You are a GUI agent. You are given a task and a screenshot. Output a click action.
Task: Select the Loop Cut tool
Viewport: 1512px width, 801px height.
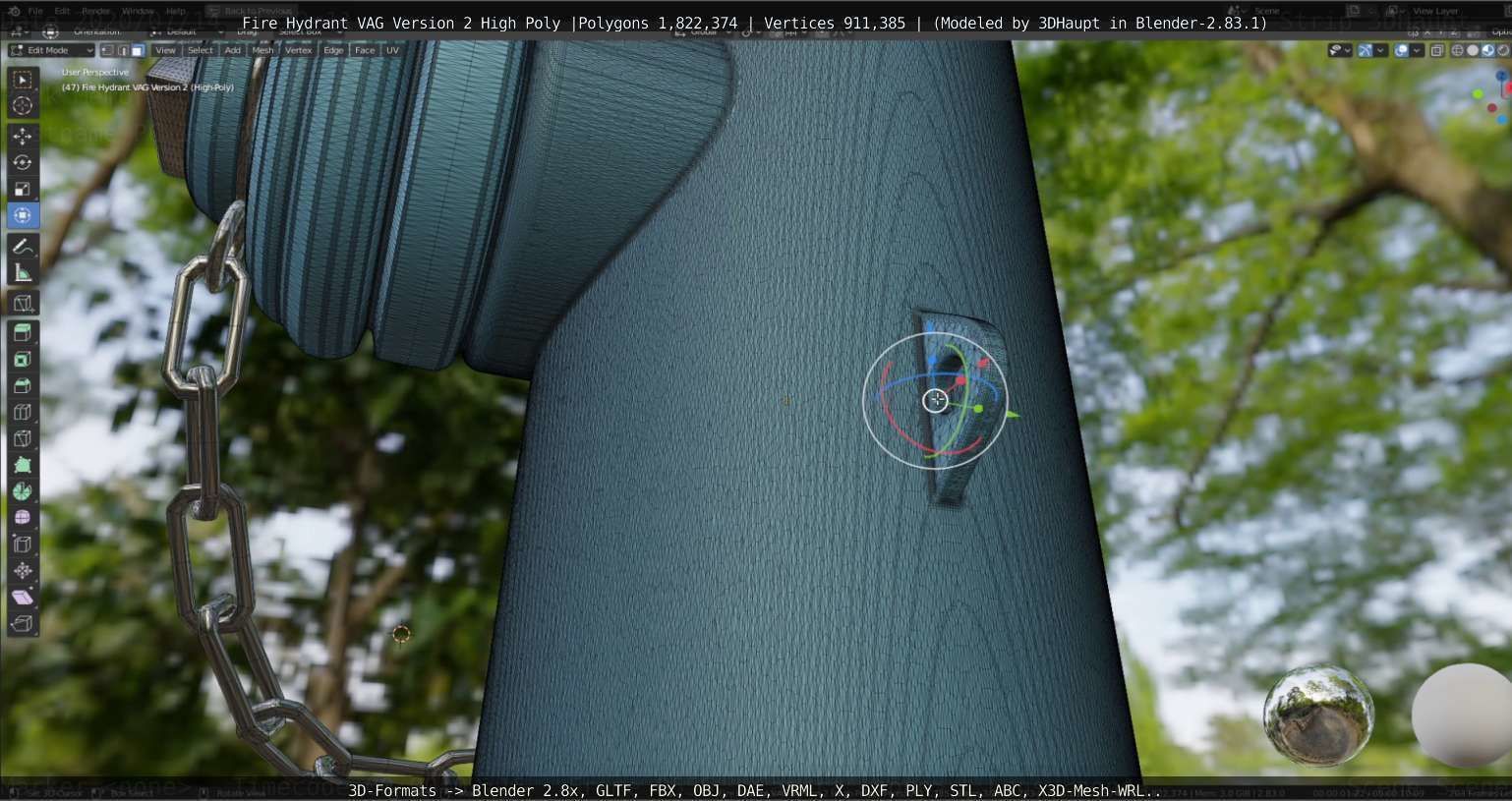[23, 413]
